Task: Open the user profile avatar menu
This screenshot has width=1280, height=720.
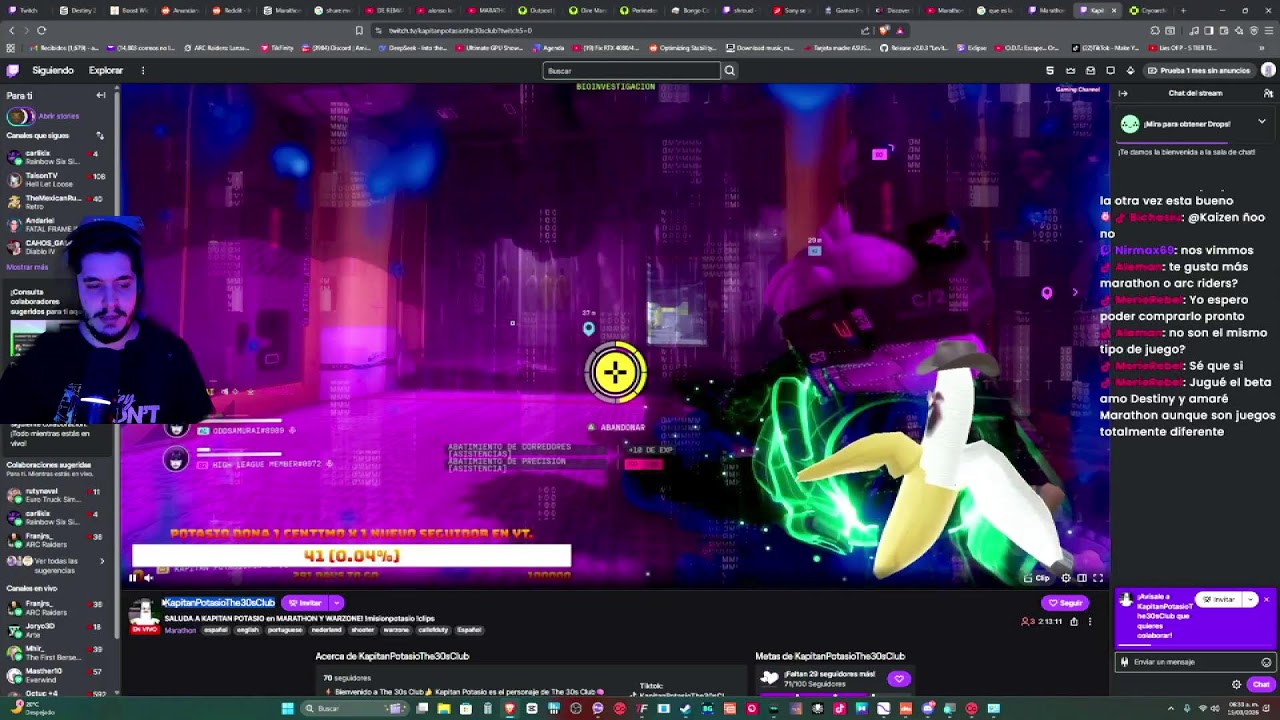Action: coord(1268,70)
